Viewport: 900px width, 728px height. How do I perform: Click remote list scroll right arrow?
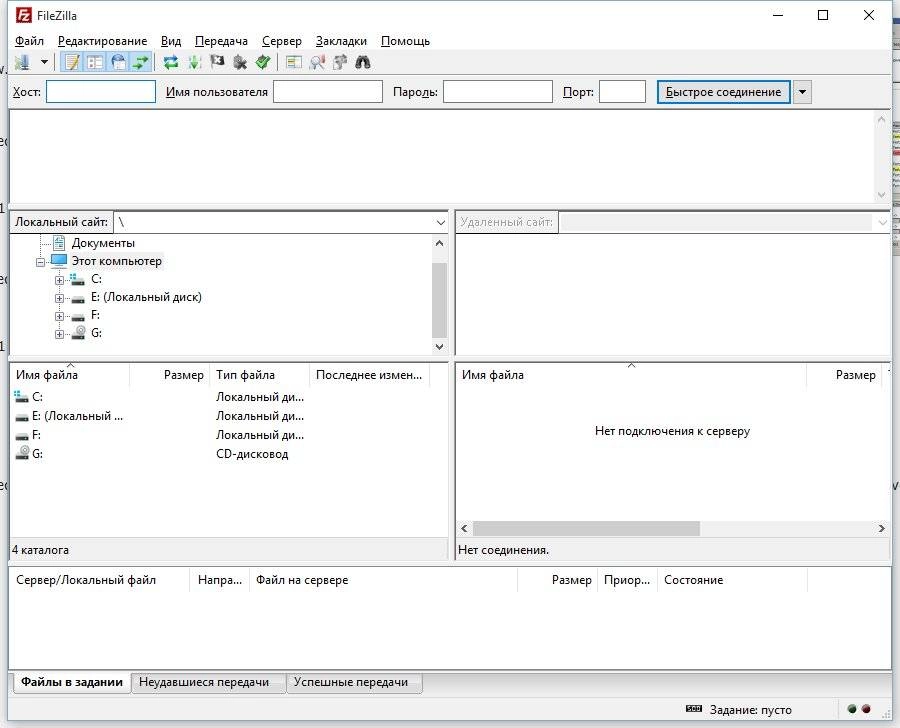point(881,528)
